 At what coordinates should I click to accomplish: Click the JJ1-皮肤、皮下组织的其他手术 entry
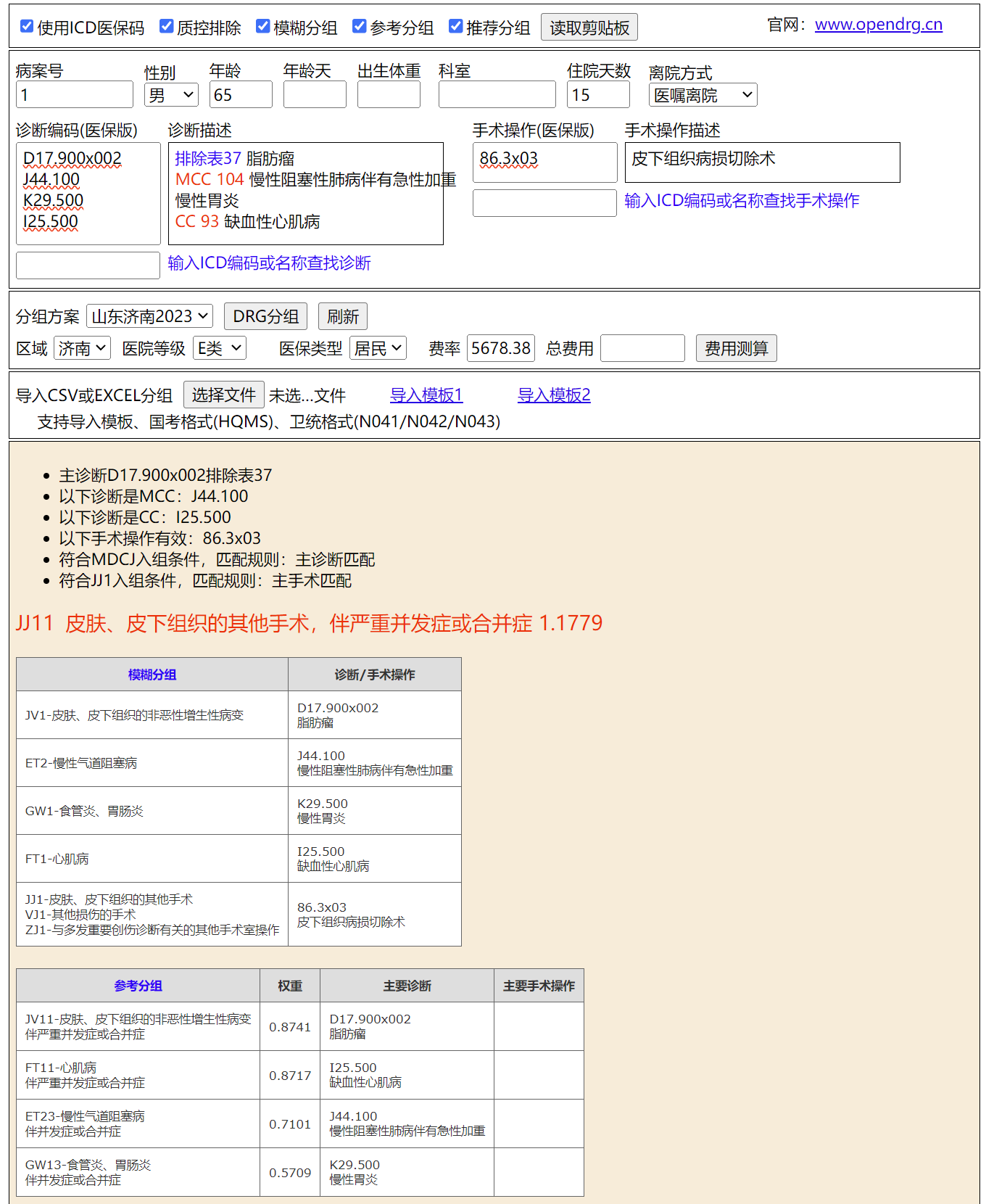(109, 899)
